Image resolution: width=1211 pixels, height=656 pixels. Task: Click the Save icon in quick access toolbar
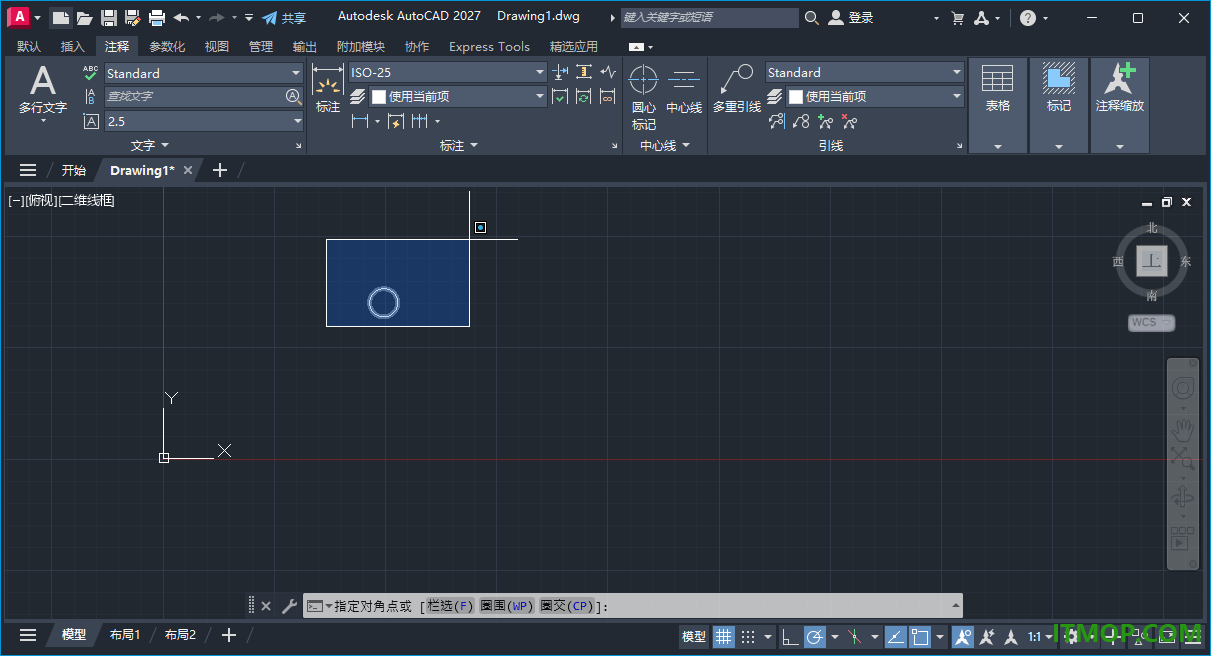(x=109, y=18)
